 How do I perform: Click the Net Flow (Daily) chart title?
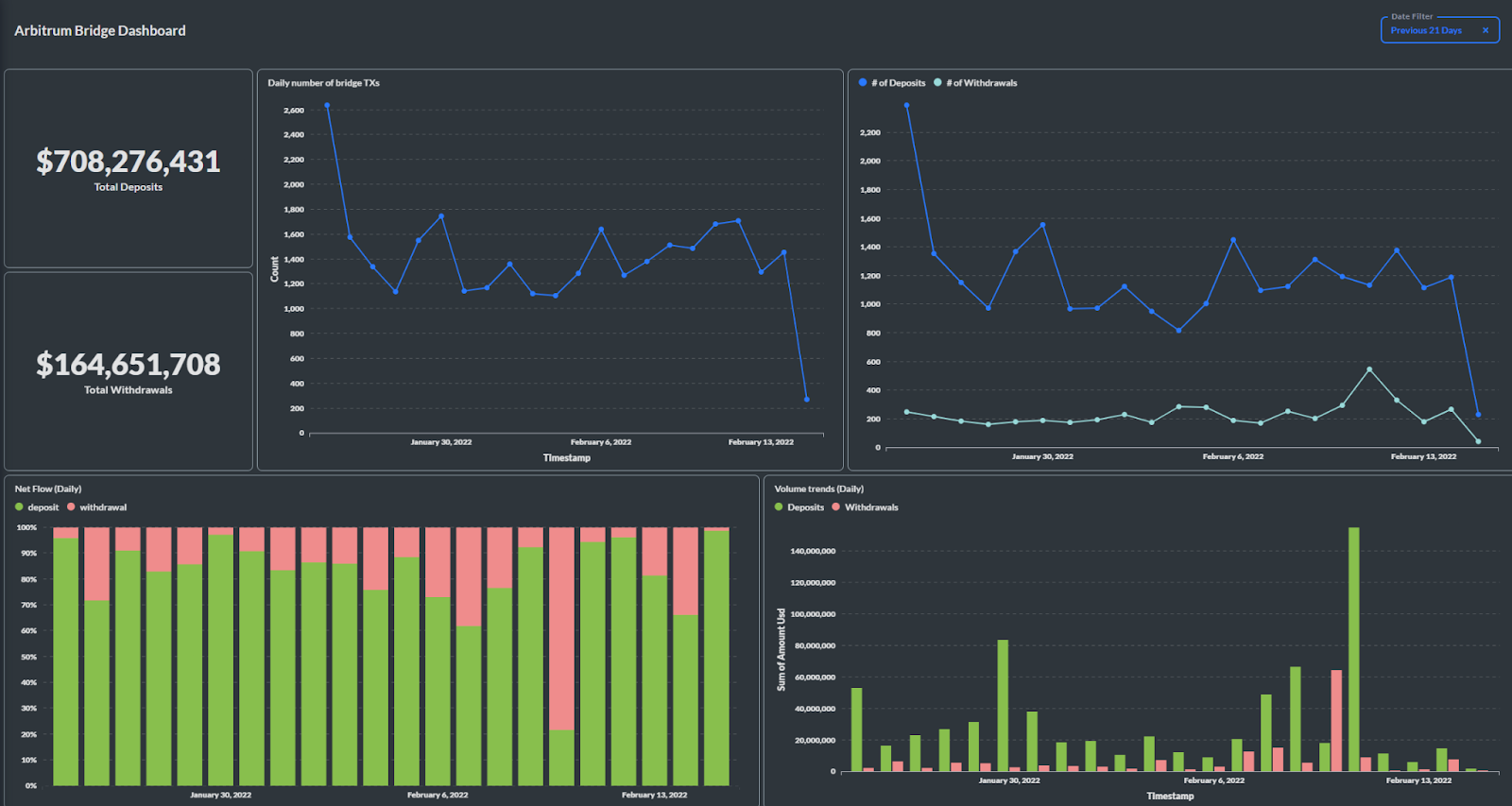48,489
